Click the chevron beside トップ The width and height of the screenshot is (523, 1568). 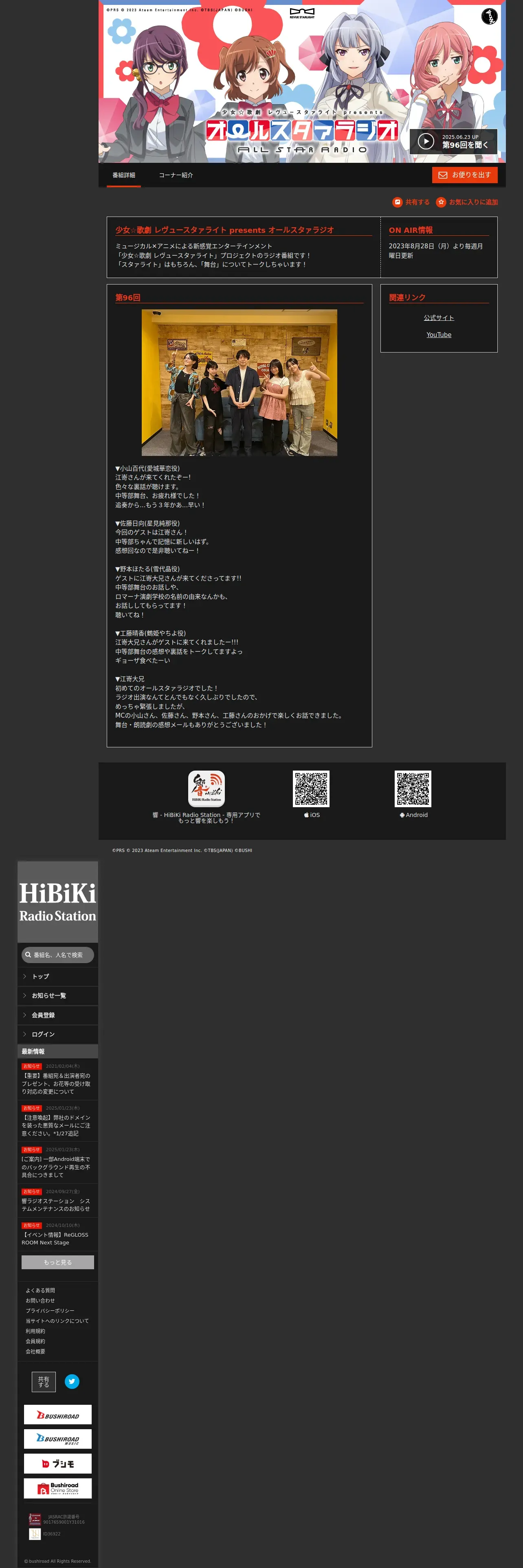24,977
